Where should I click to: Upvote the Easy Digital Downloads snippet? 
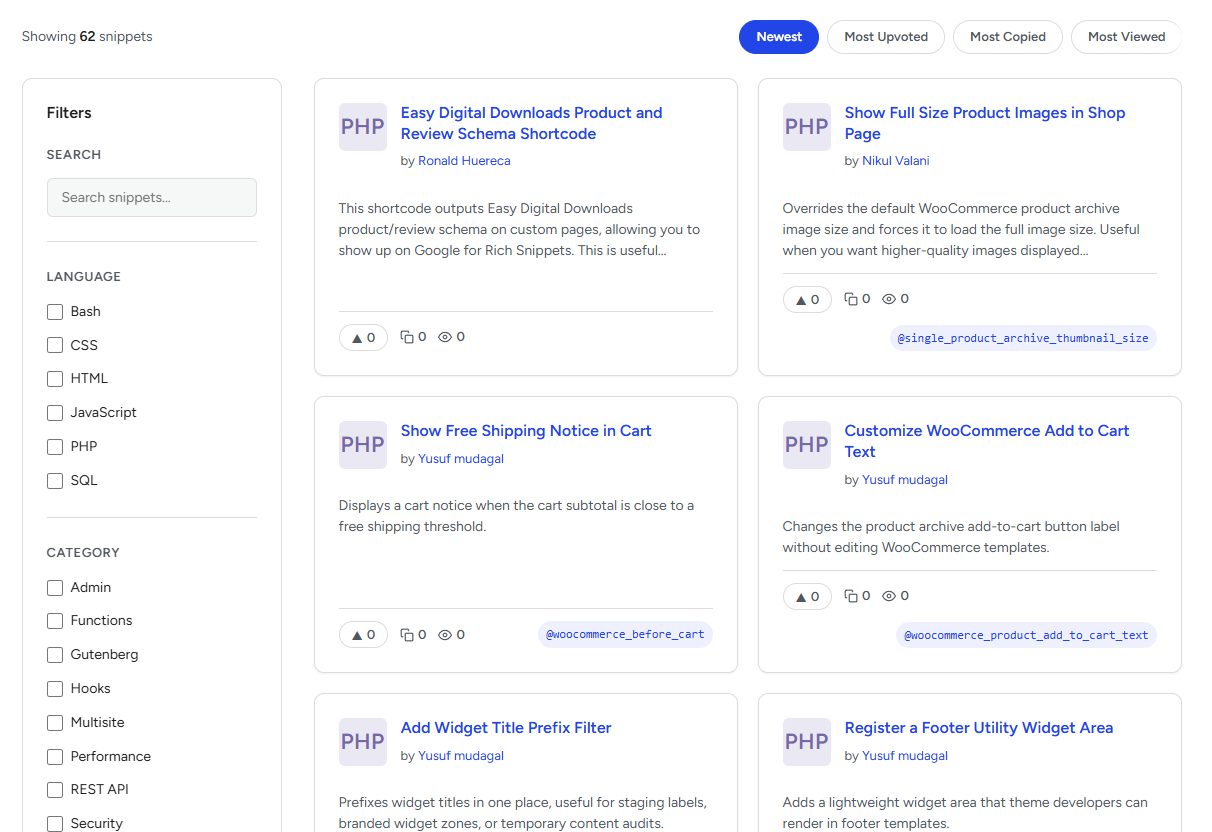(363, 338)
